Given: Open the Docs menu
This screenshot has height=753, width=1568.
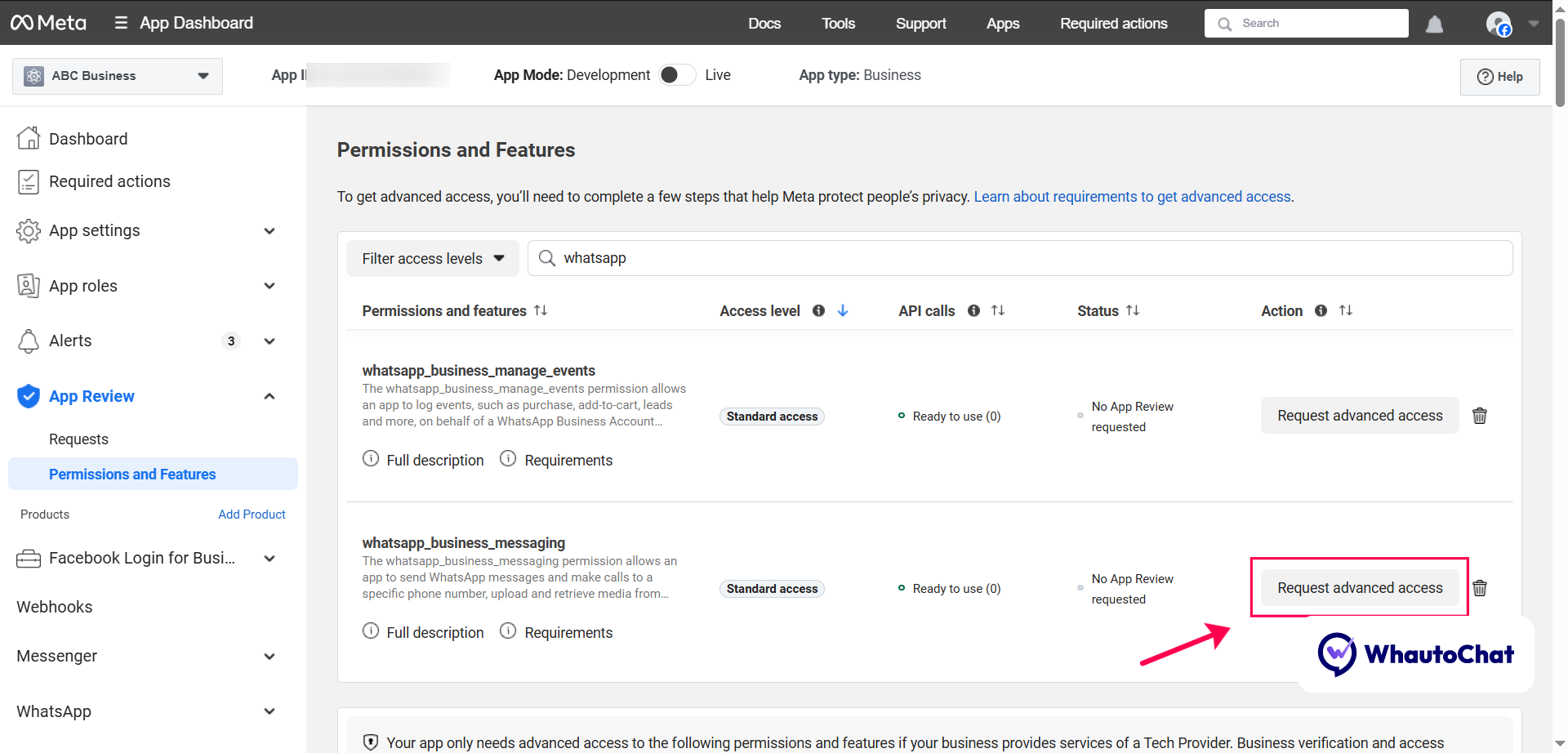Looking at the screenshot, I should click(764, 23).
